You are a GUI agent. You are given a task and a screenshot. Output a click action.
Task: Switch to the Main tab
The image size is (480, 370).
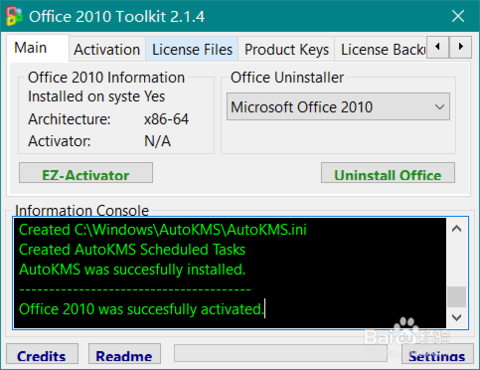[37, 48]
